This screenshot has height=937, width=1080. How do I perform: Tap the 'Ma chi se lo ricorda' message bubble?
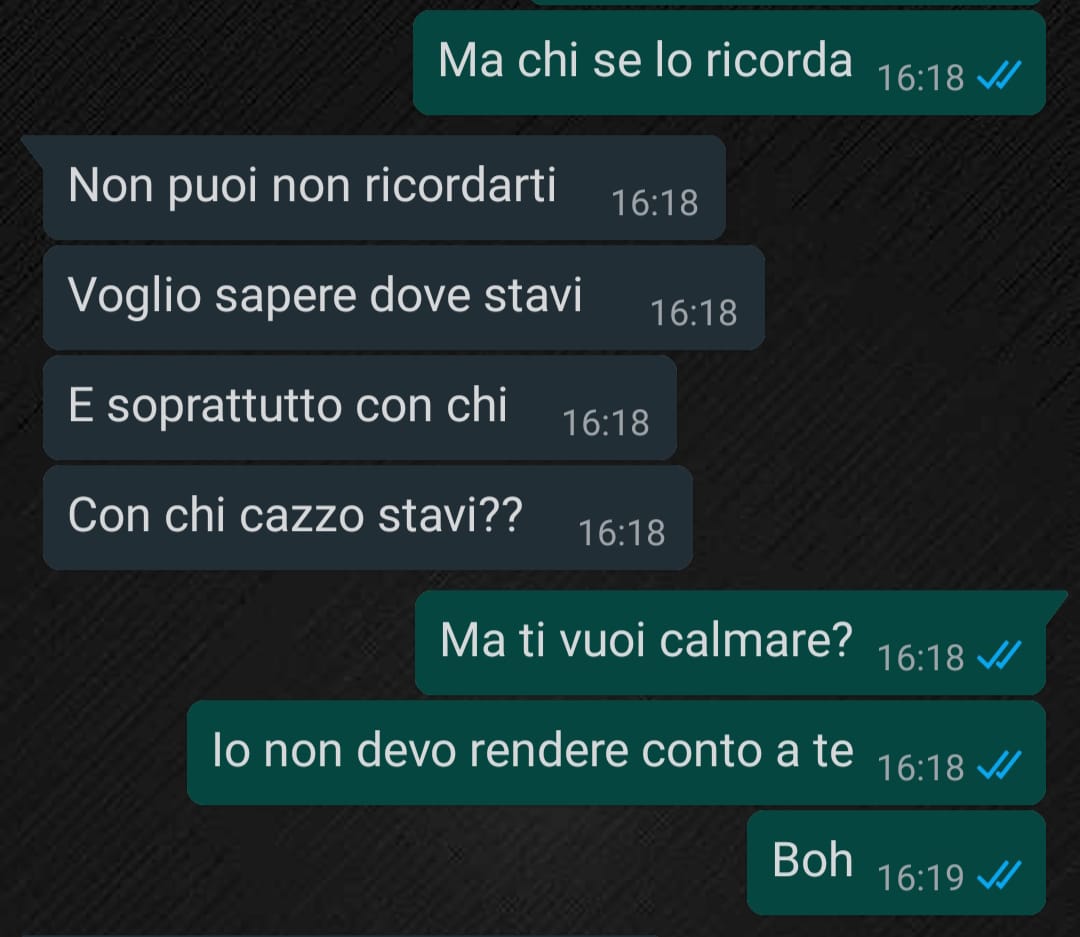729,62
